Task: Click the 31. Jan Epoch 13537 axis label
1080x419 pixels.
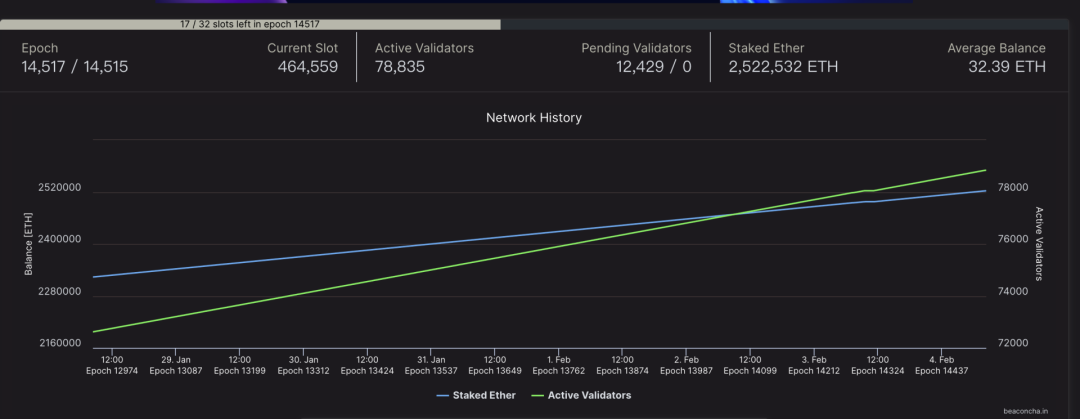Action: coord(431,365)
